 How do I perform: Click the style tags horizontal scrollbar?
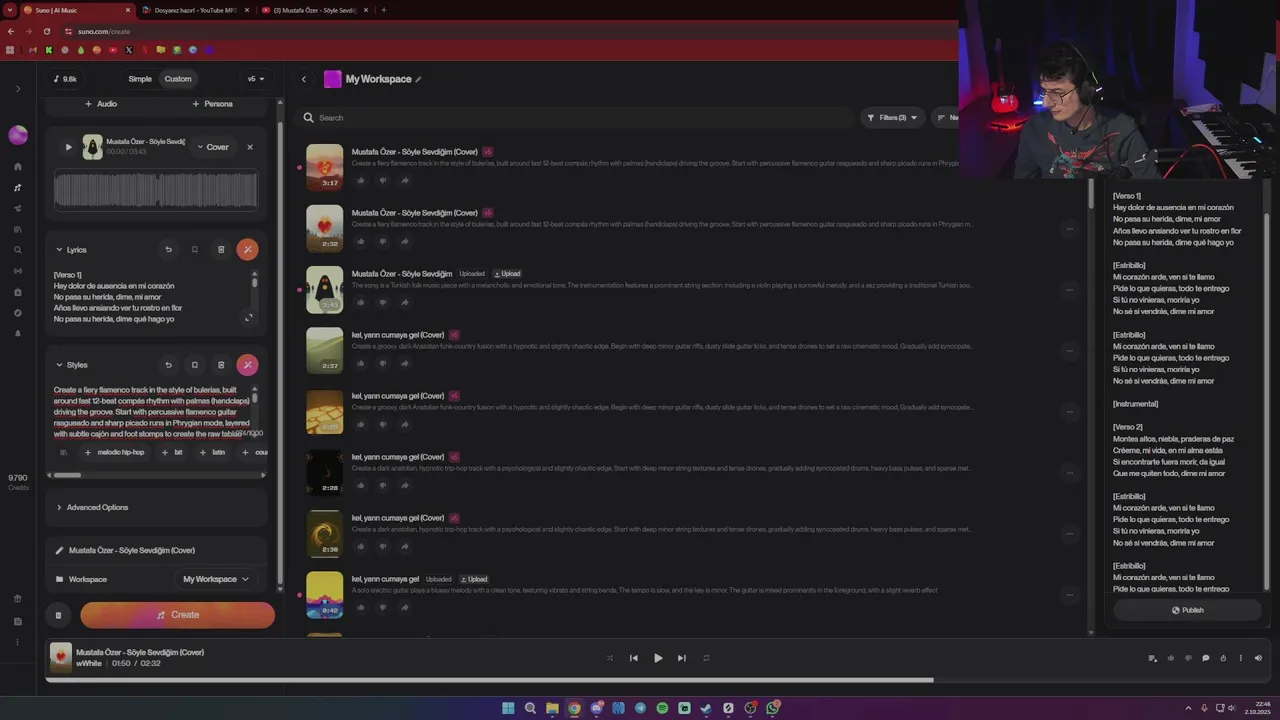(x=66, y=475)
